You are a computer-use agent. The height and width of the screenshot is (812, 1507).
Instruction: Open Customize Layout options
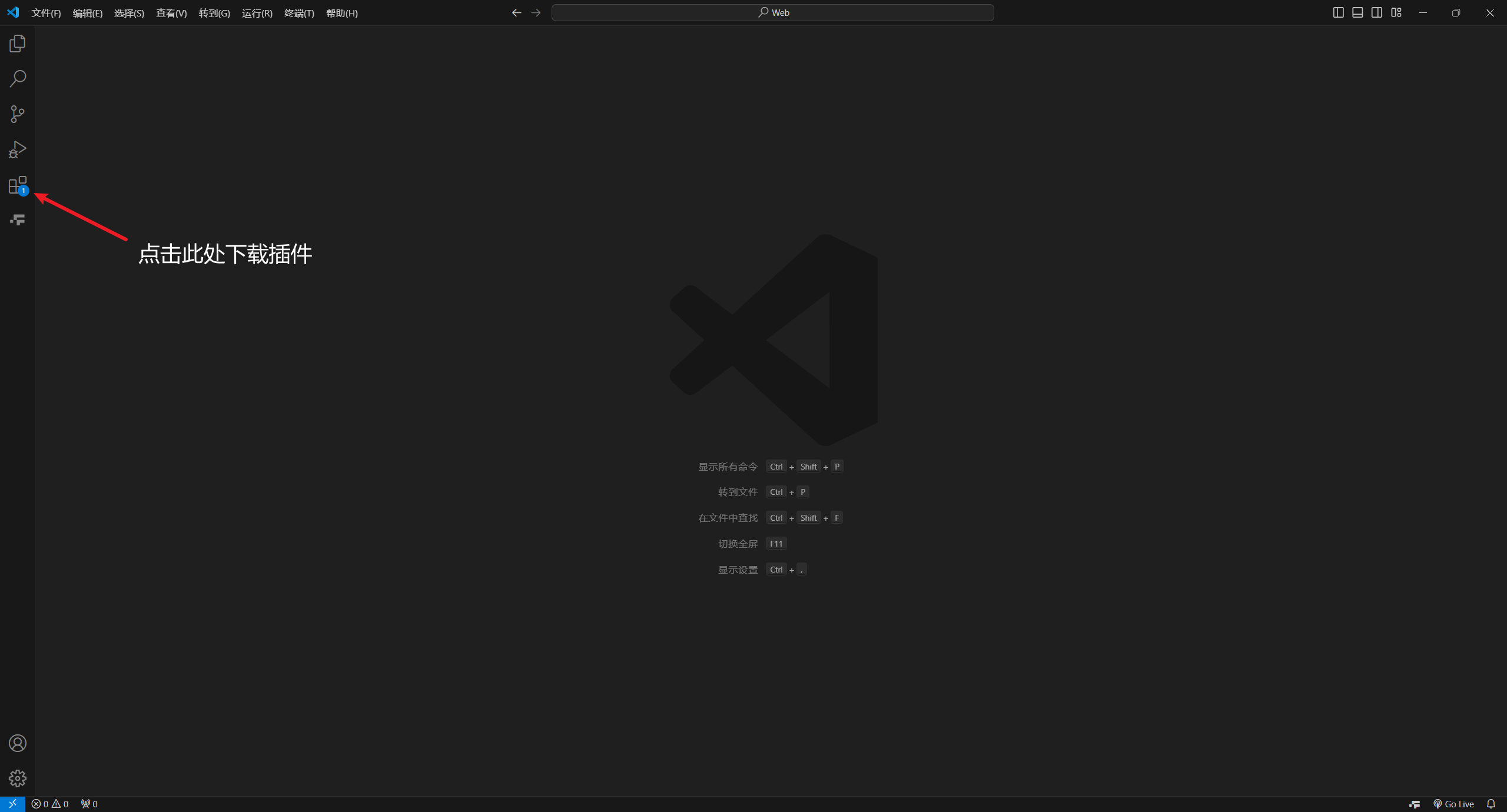click(1396, 12)
